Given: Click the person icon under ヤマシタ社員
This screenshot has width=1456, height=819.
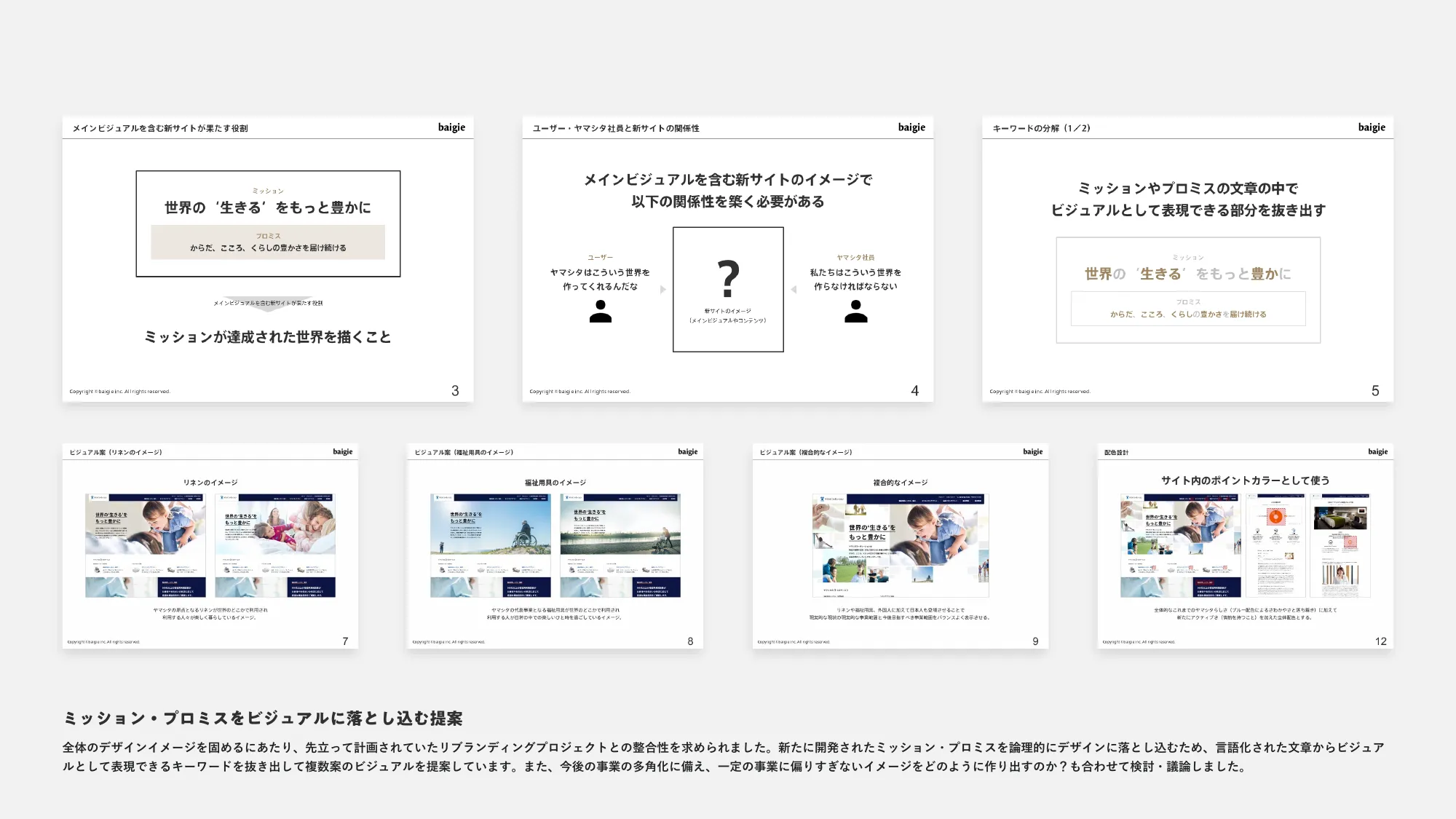Looking at the screenshot, I should pos(855,312).
